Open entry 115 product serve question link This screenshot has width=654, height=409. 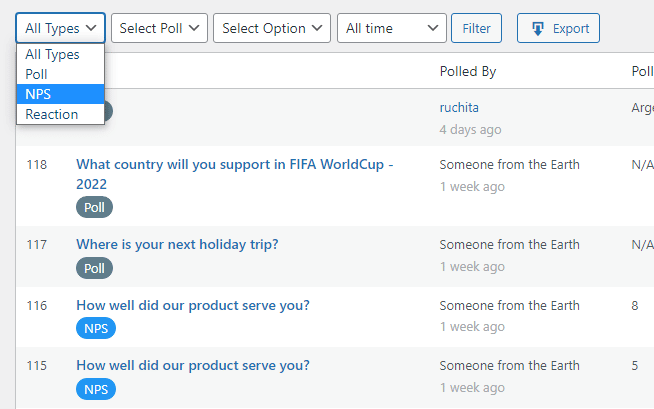point(193,366)
